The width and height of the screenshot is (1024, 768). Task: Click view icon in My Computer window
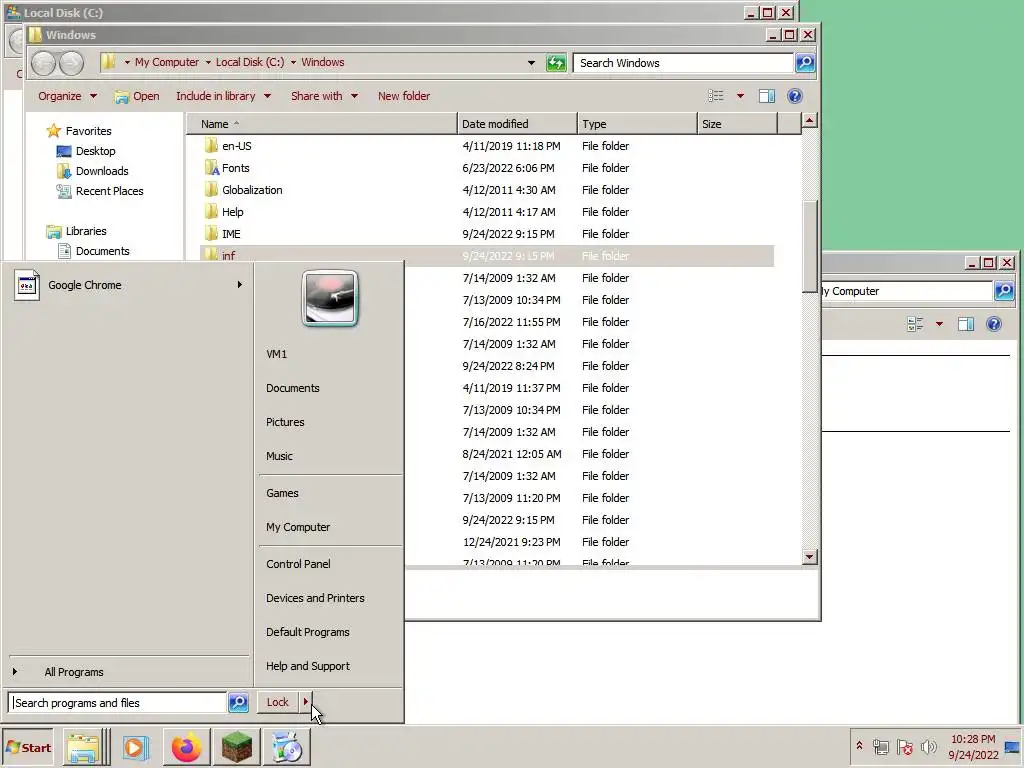[915, 324]
